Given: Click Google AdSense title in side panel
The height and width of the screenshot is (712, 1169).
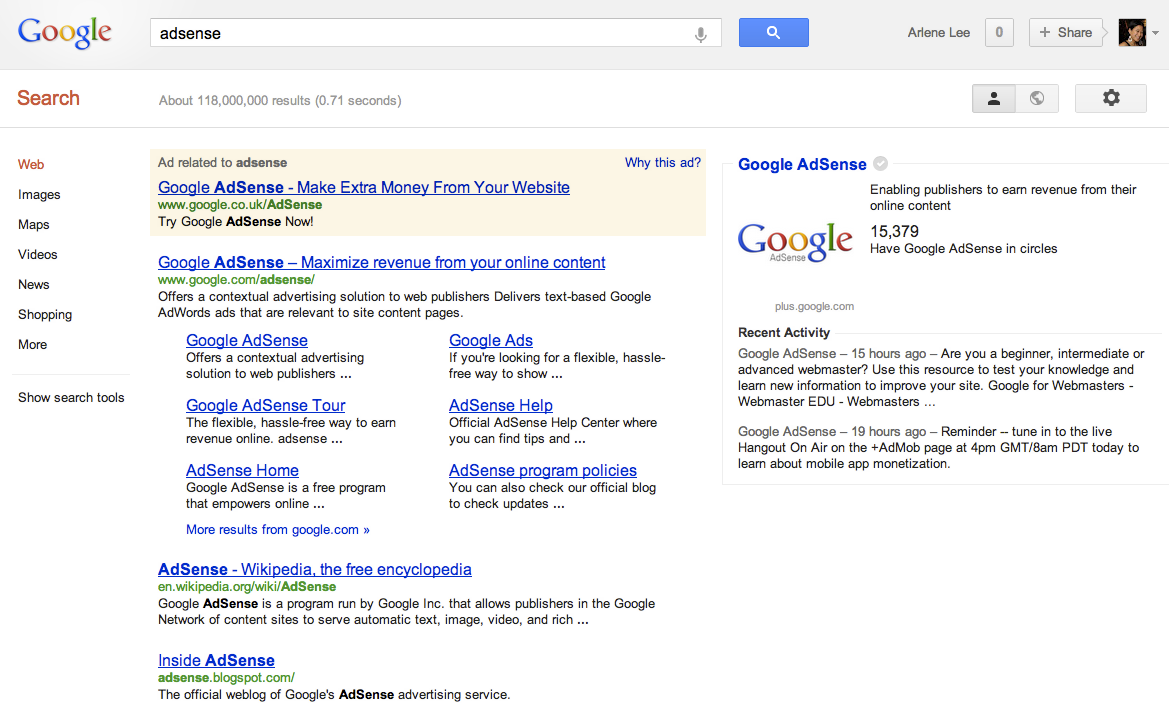Looking at the screenshot, I should pos(802,164).
